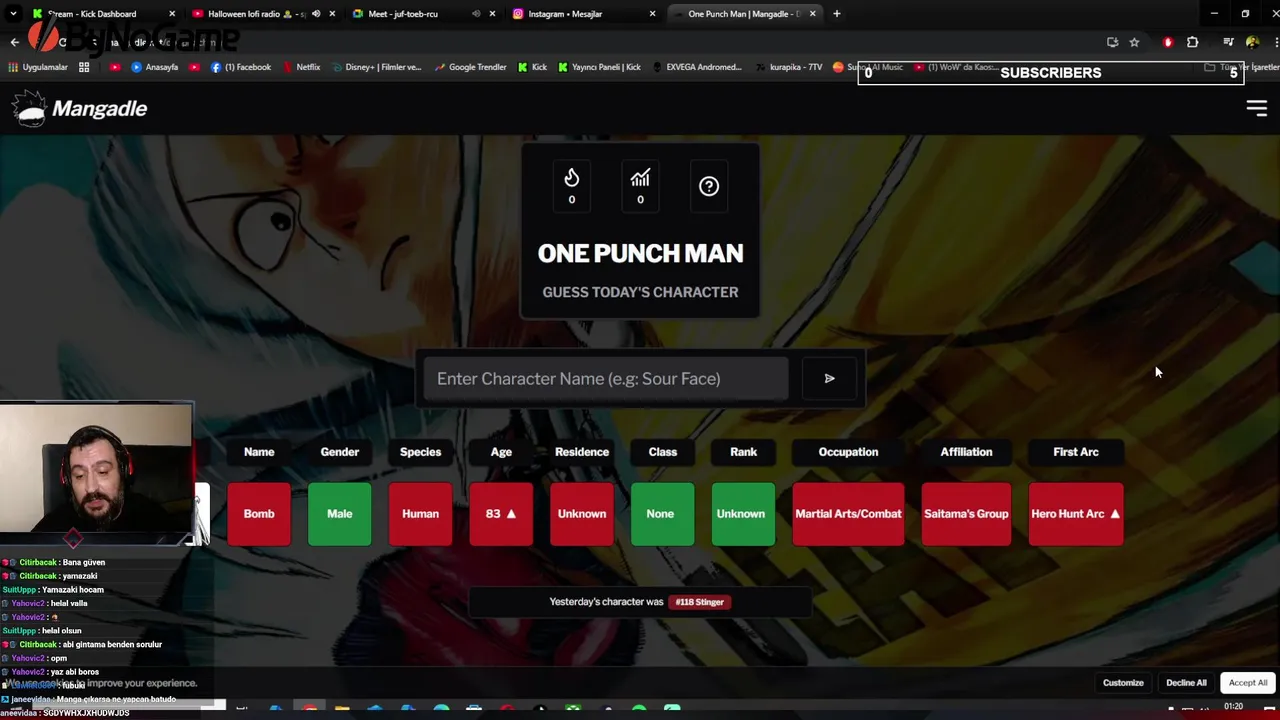
Task: Click the Name column header
Action: 259,452
